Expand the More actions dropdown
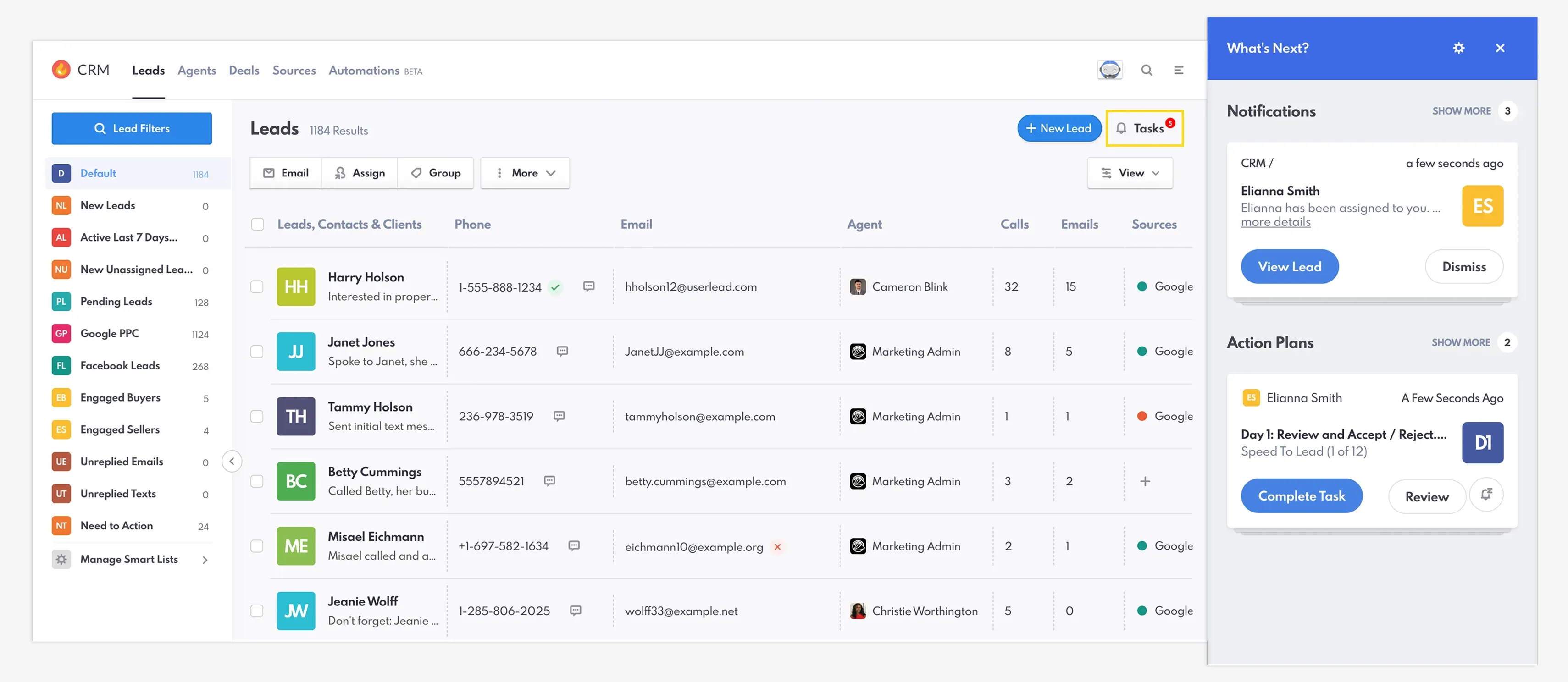Viewport: 1568px width, 682px height. tap(525, 173)
